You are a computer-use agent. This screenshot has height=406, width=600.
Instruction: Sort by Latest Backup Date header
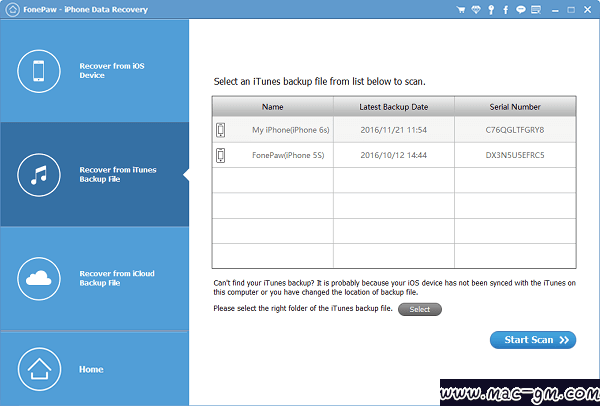pos(394,107)
